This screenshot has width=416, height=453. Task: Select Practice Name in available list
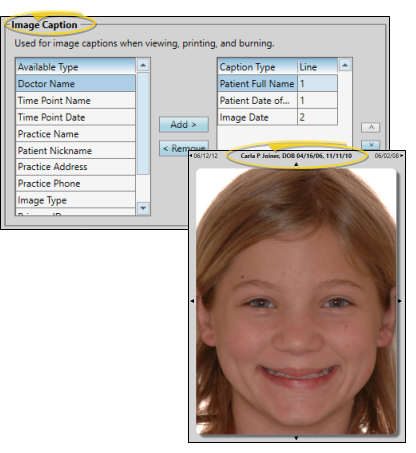(x=76, y=134)
